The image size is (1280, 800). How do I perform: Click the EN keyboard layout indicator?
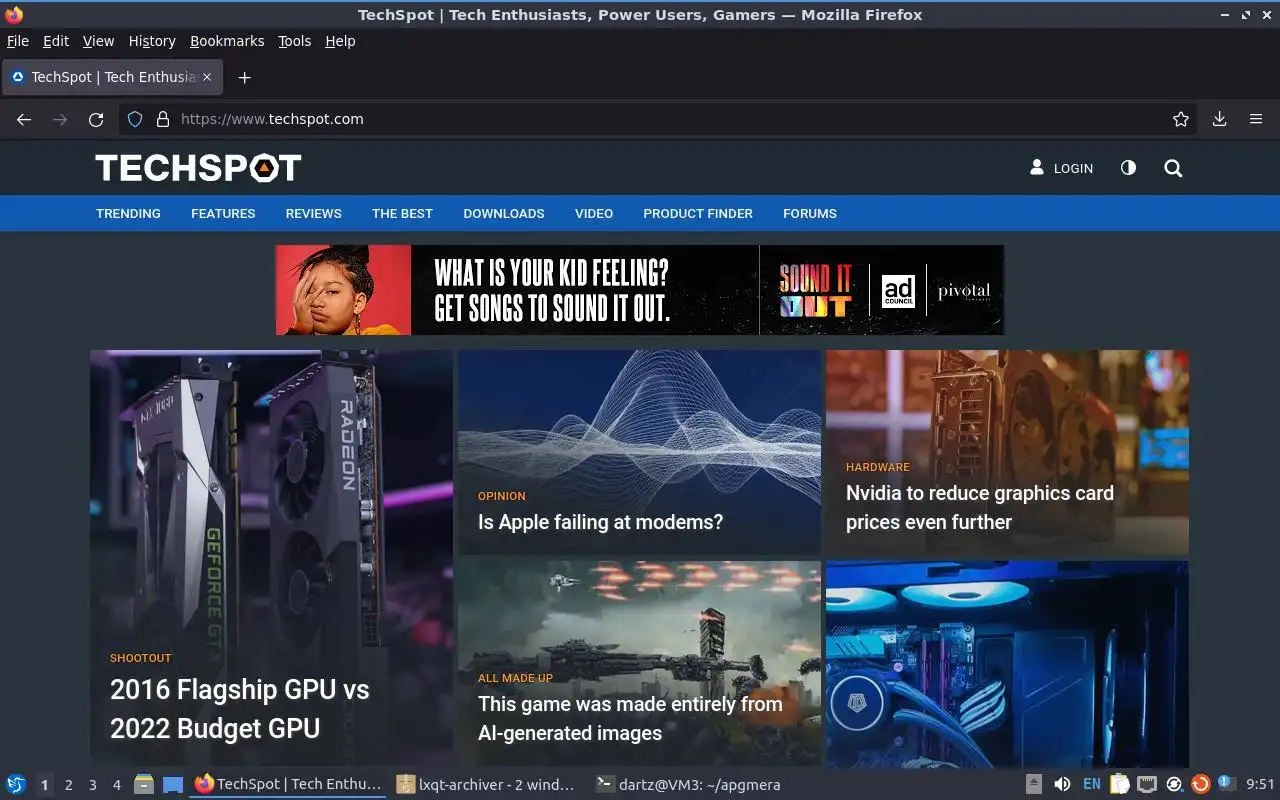click(1092, 785)
